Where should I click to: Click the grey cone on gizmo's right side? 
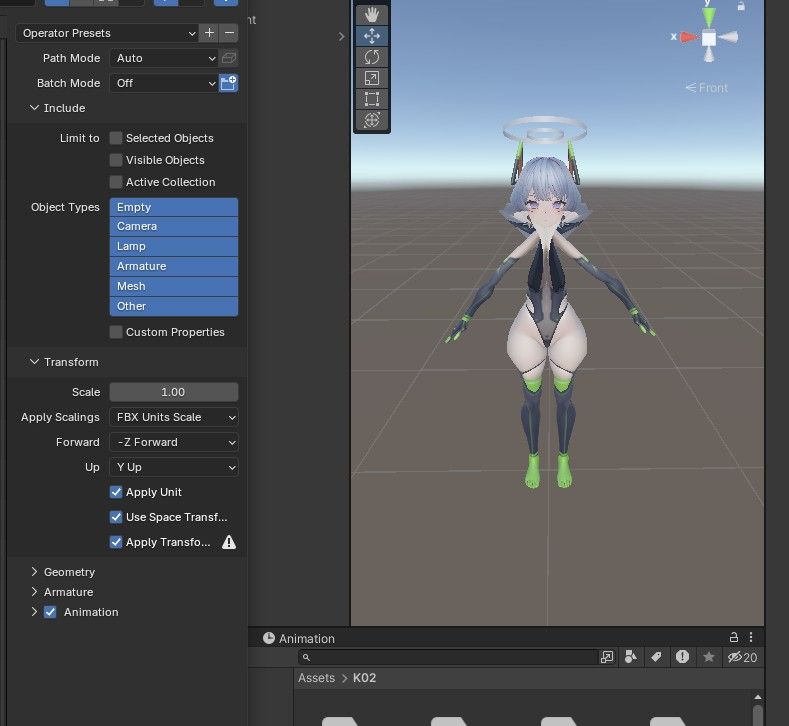728,37
